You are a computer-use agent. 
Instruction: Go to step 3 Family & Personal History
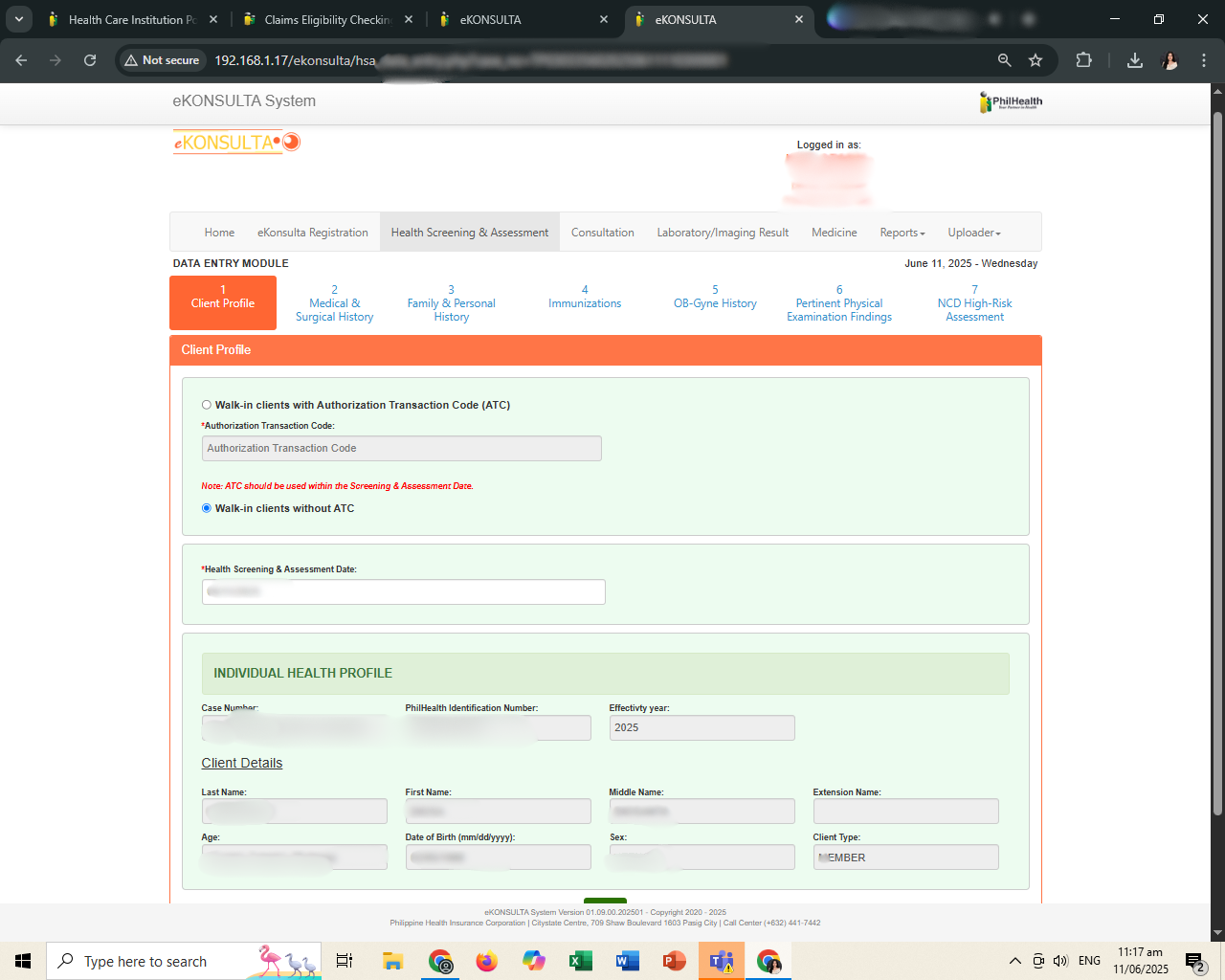(x=452, y=303)
